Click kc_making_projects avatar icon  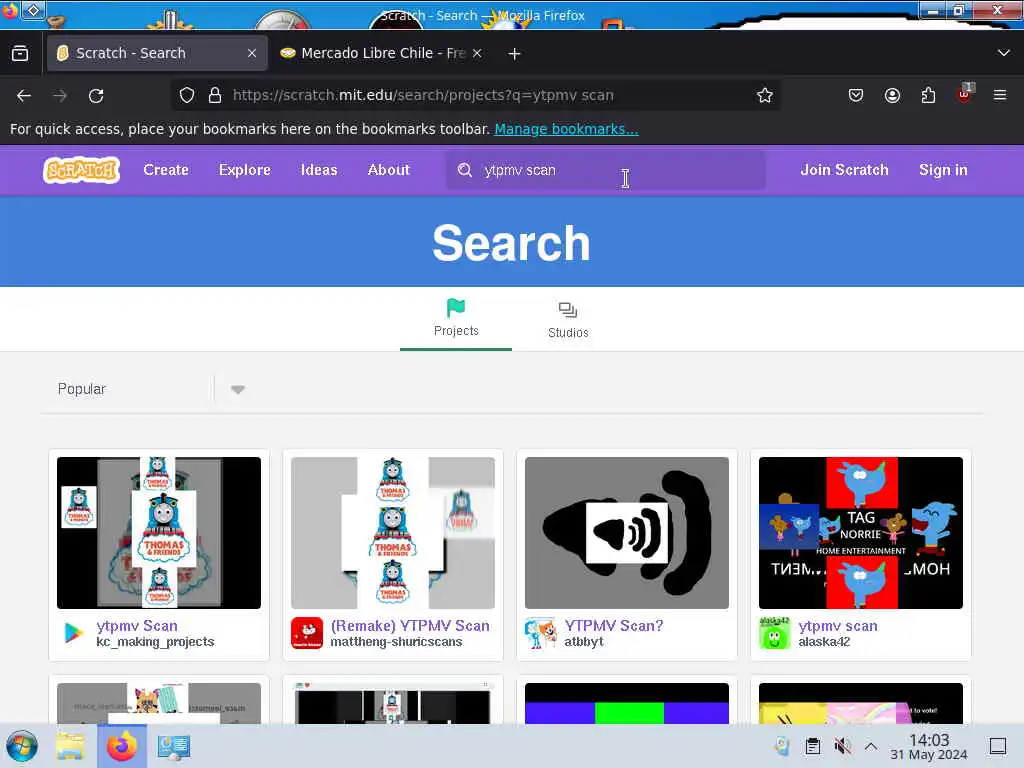pyautogui.click(x=73, y=633)
